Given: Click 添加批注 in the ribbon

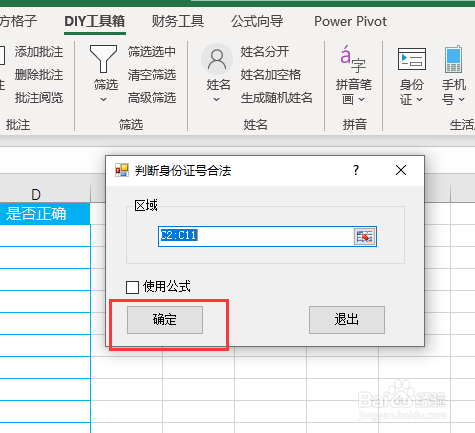Looking at the screenshot, I should pyautogui.click(x=39, y=52).
